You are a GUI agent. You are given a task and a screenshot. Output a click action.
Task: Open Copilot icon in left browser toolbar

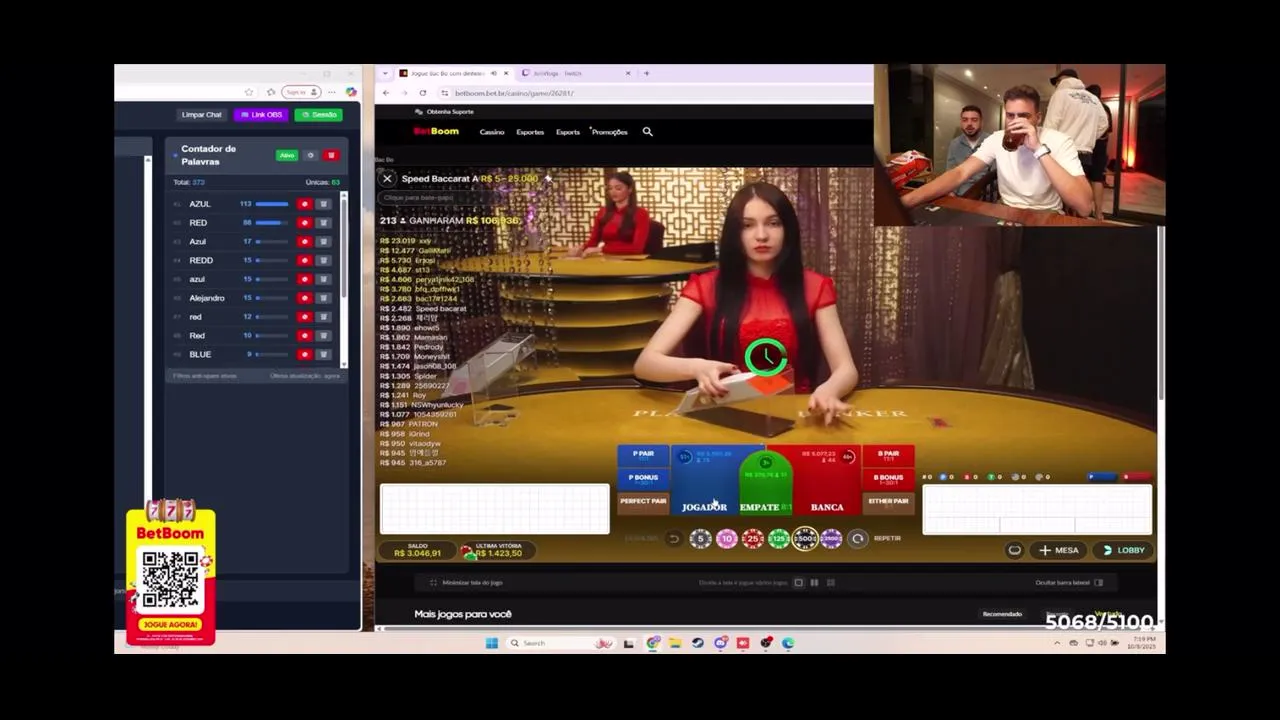tap(351, 92)
